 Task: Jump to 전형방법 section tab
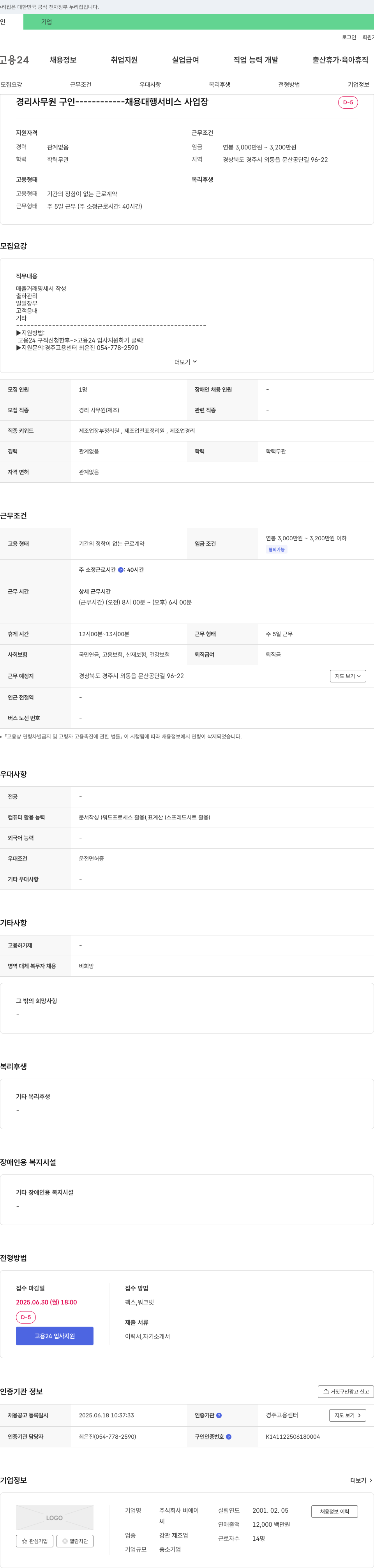(289, 84)
